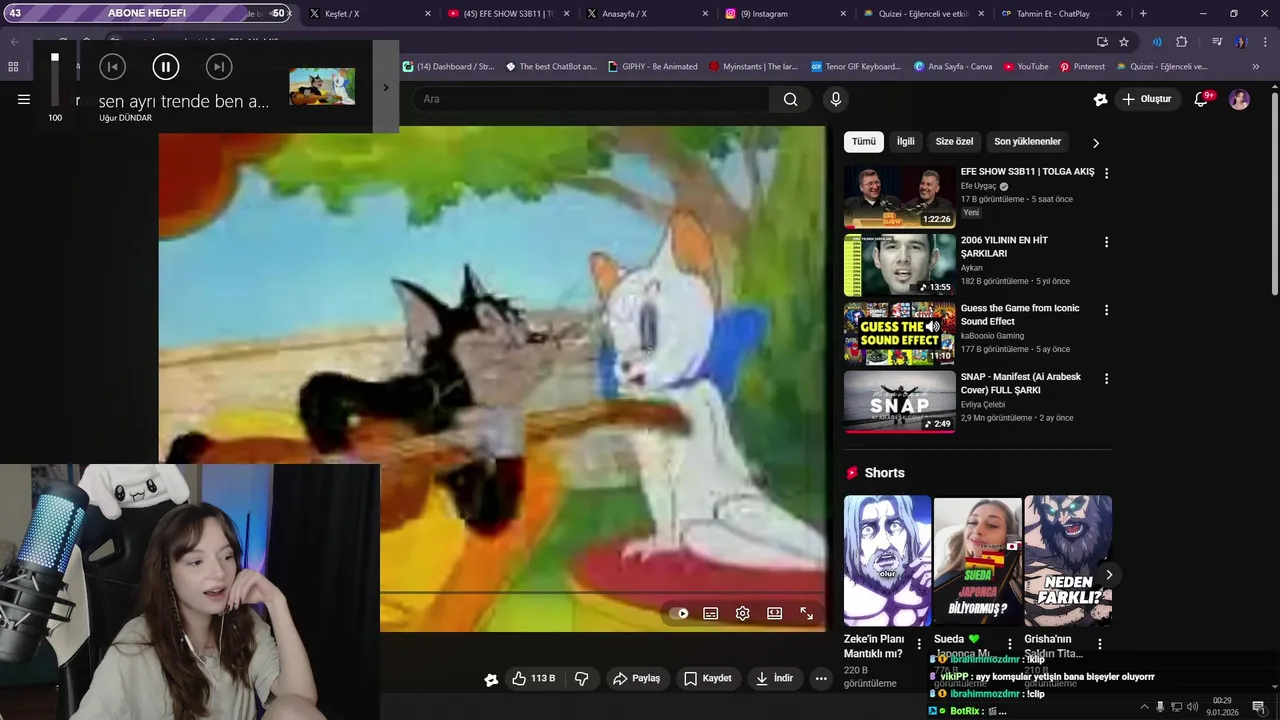The width and height of the screenshot is (1280, 720).
Task: Toggle theater mode in player
Action: pos(774,613)
